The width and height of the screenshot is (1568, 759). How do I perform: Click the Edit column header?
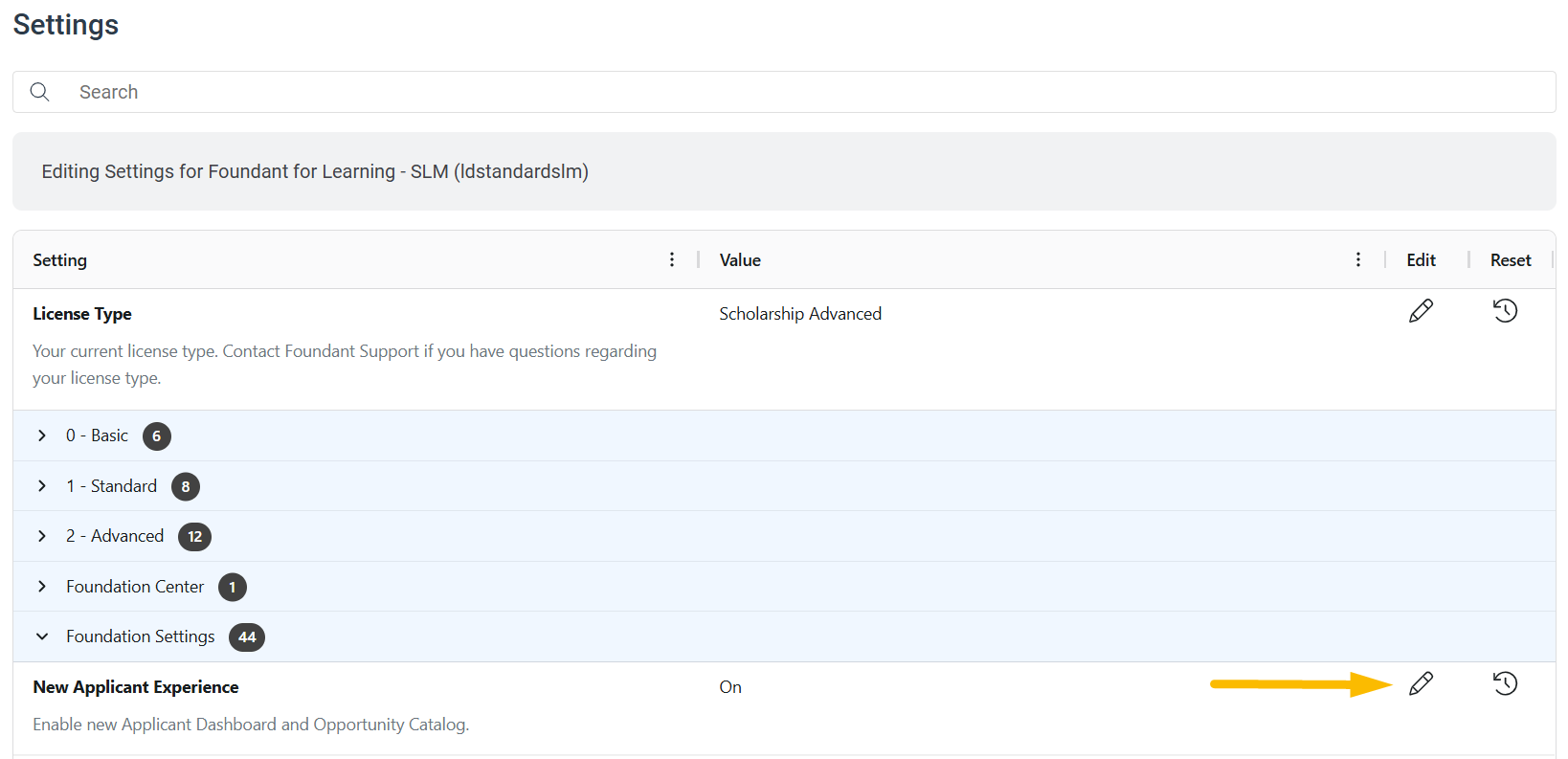point(1421,260)
